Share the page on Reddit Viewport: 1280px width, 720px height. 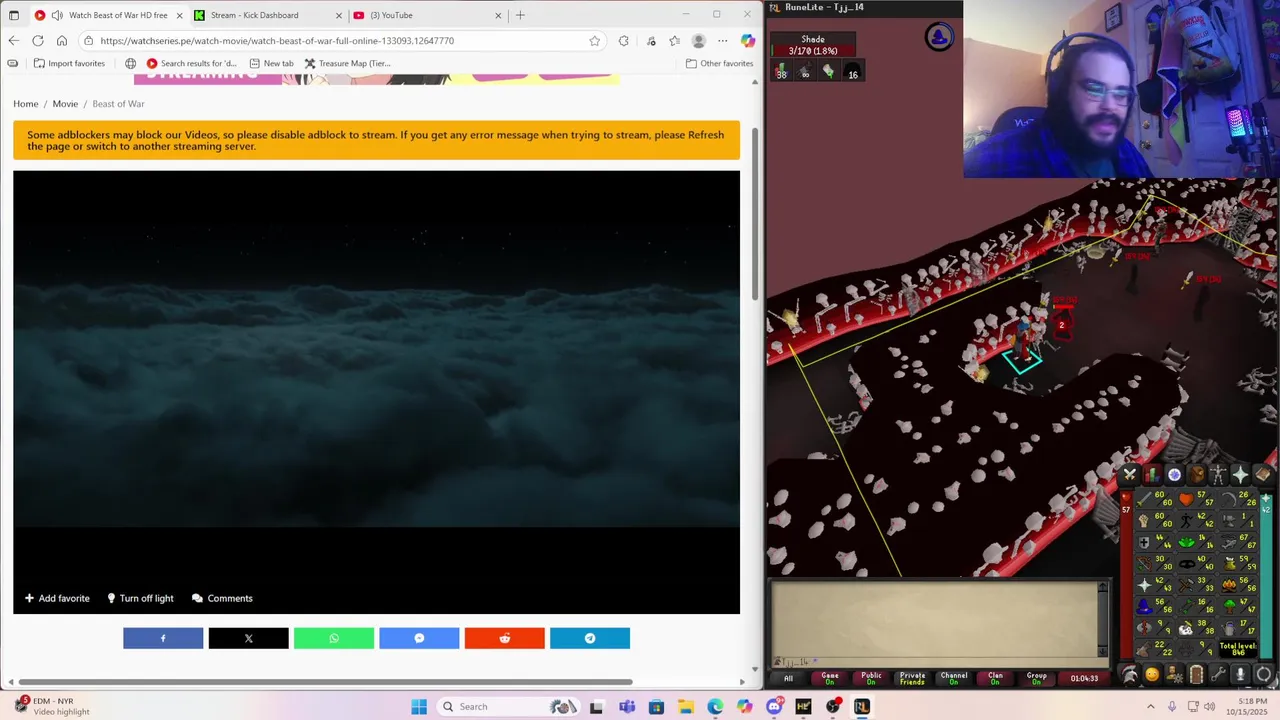504,638
